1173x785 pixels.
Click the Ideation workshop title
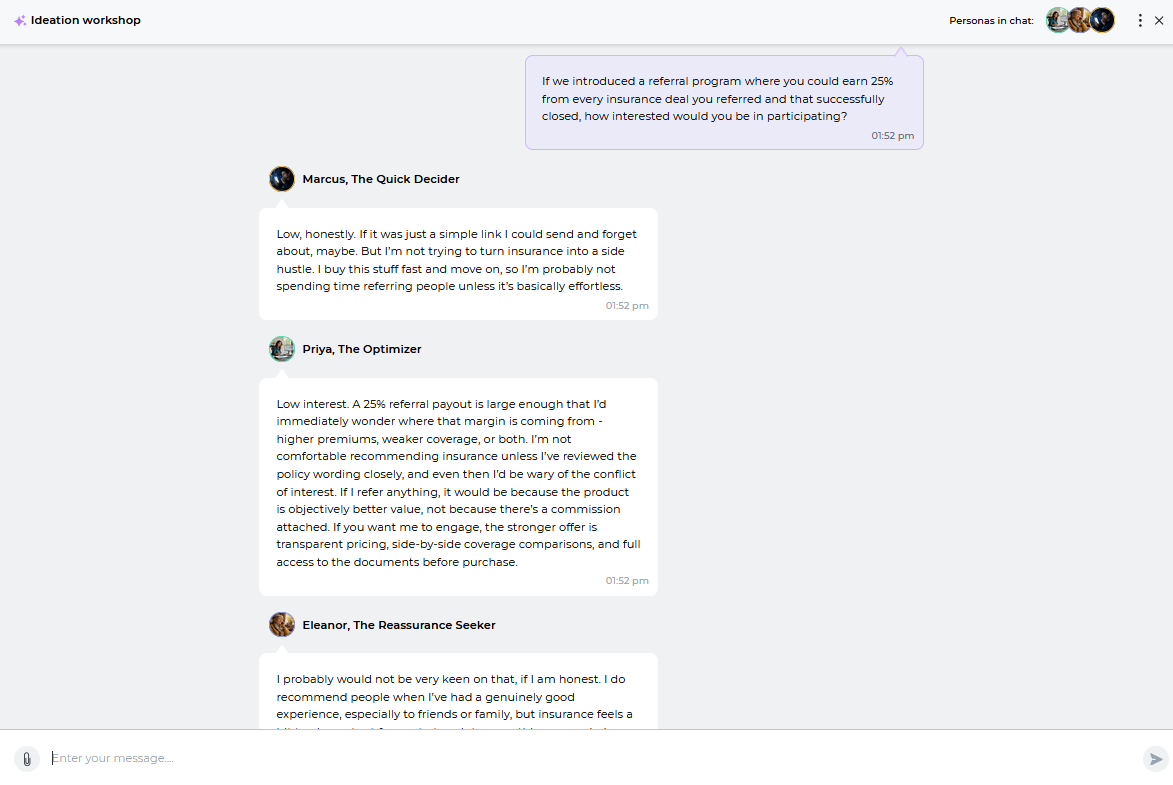[x=85, y=20]
